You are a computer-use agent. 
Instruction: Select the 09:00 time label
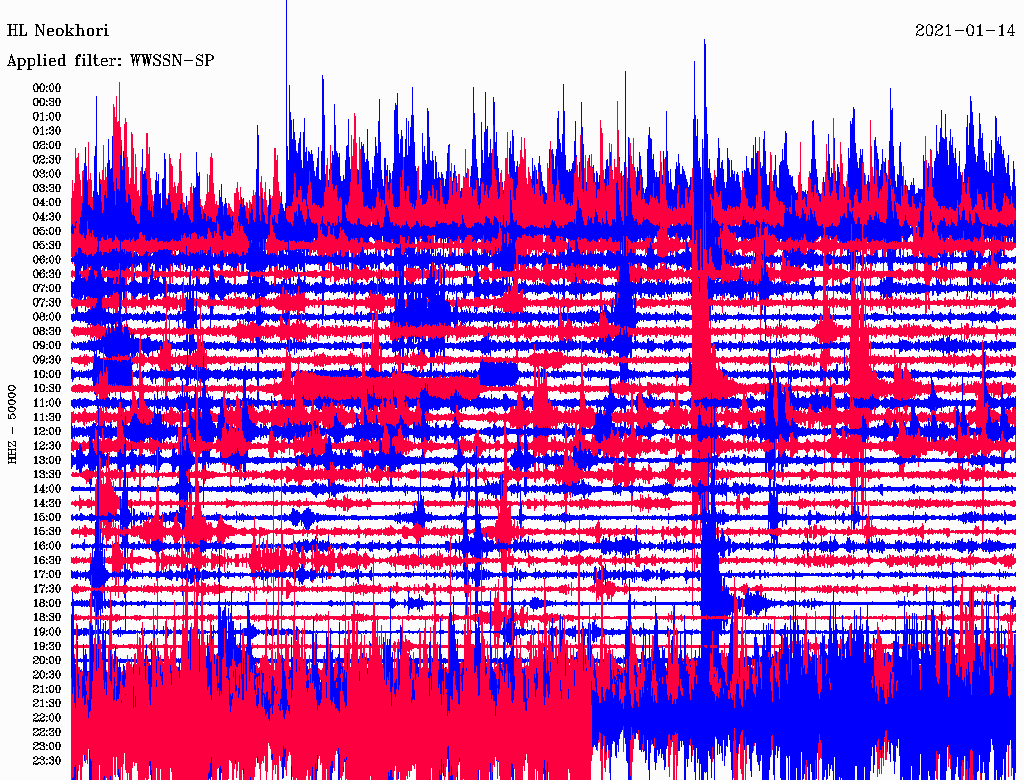[46, 346]
